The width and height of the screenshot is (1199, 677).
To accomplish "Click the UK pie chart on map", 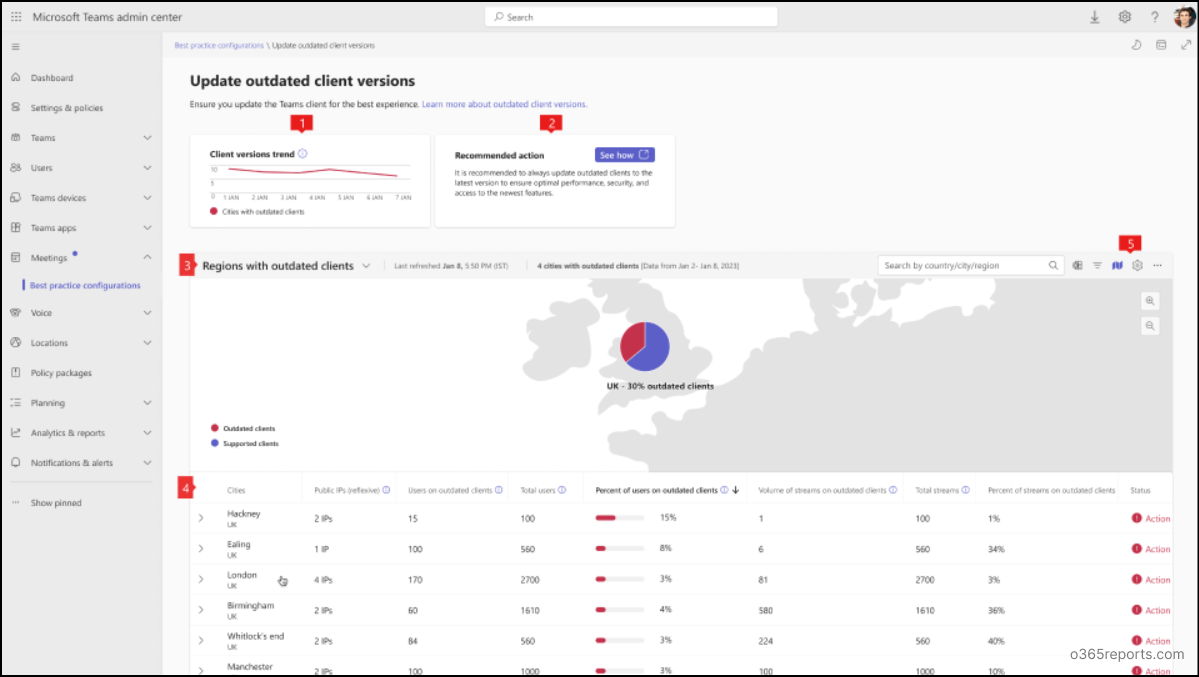I will [x=645, y=347].
